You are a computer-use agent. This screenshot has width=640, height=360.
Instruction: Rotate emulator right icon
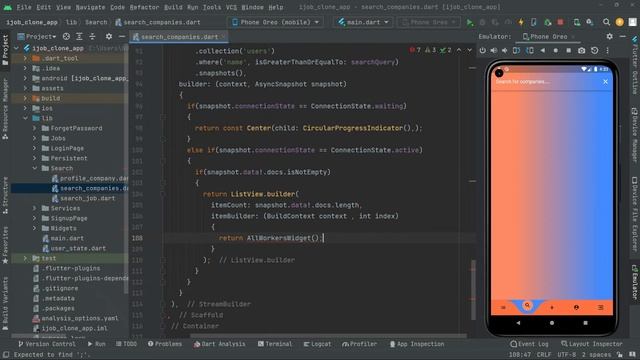pos(530,50)
